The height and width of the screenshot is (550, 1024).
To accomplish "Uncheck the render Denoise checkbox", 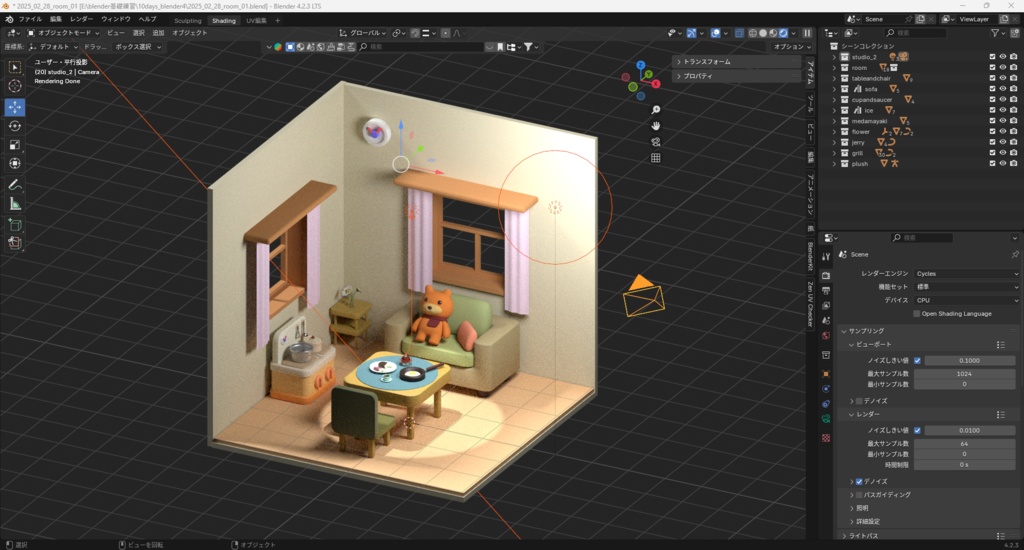I will (859, 481).
